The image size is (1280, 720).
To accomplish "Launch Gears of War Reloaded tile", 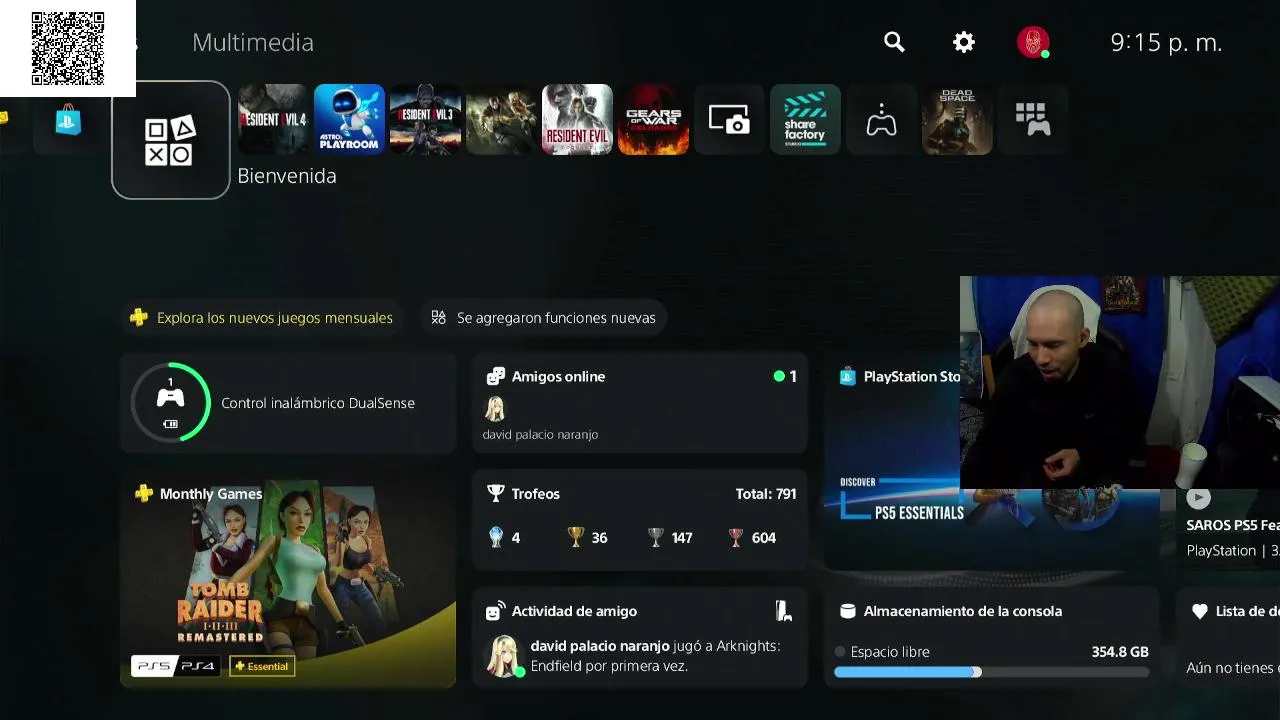I will pyautogui.click(x=653, y=119).
